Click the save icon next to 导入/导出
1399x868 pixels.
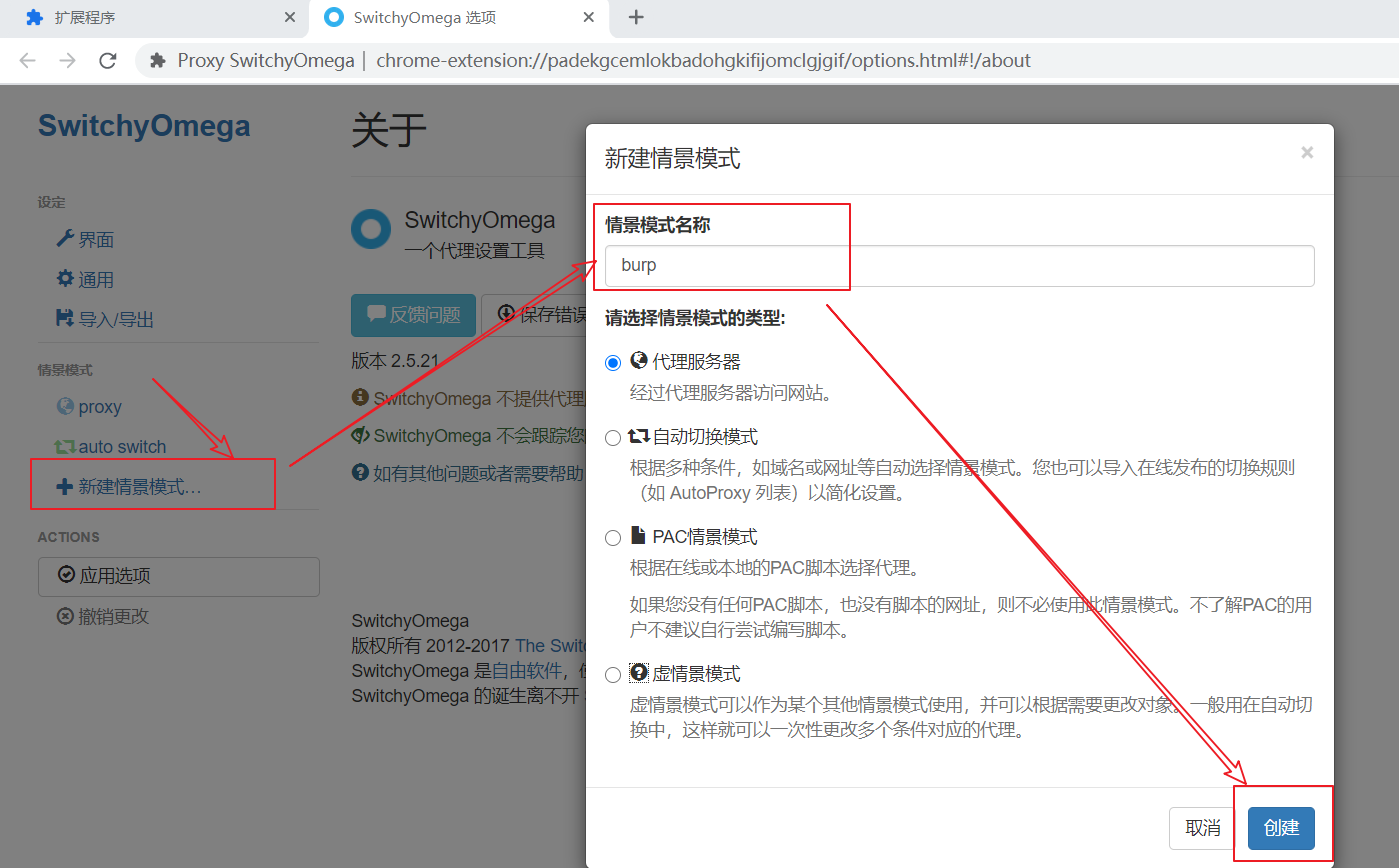coord(65,319)
